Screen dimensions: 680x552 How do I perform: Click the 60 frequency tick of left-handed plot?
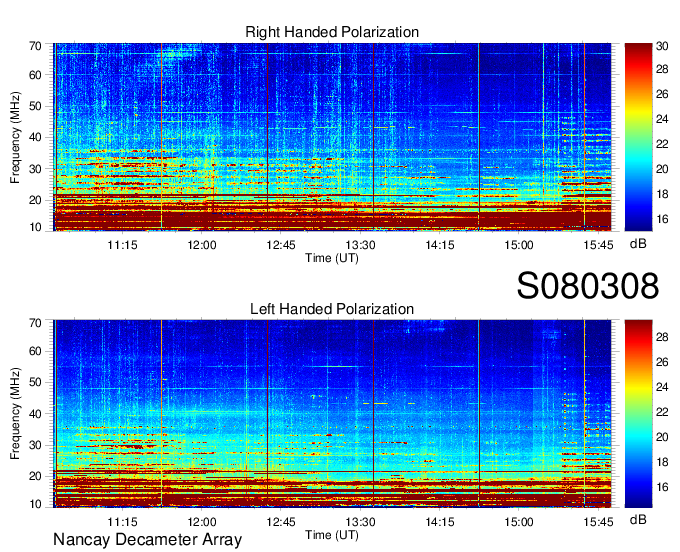click(35, 351)
